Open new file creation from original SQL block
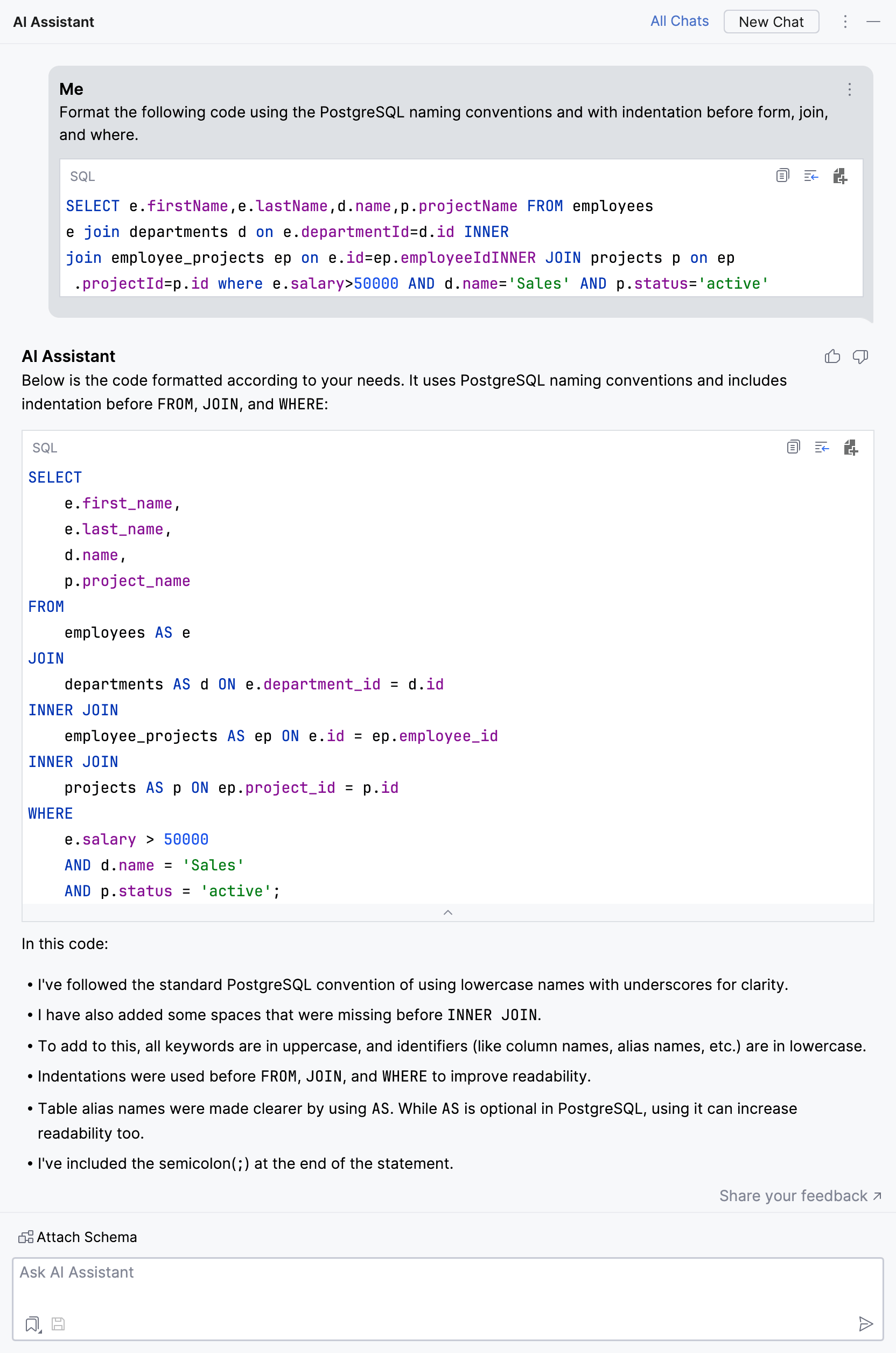The image size is (896, 1353). (840, 176)
